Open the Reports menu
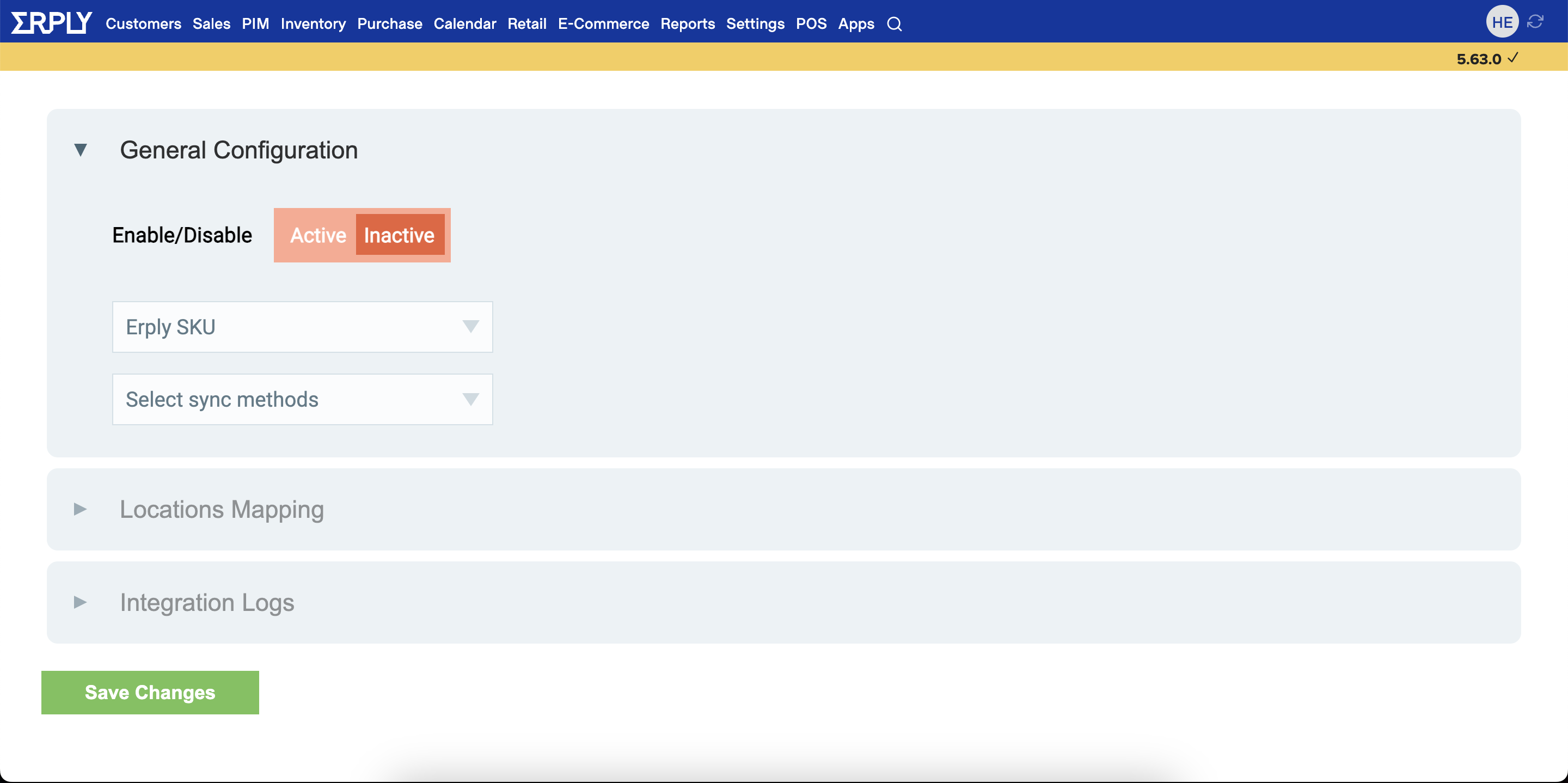The height and width of the screenshot is (783, 1568). coord(687,24)
